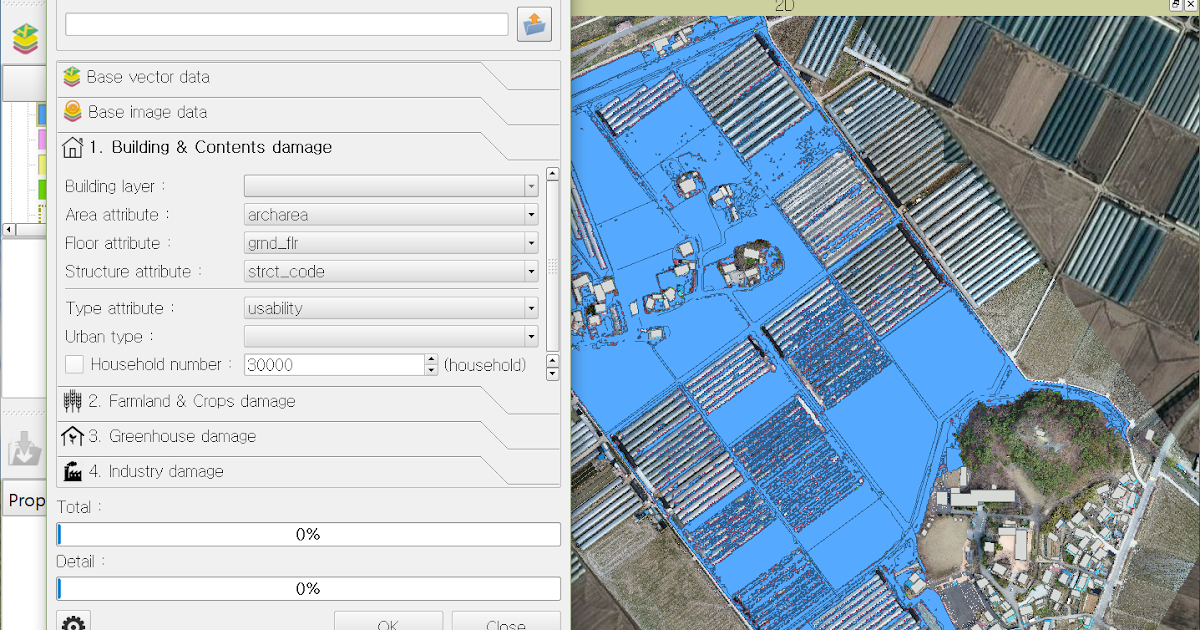The height and width of the screenshot is (630, 1200).
Task: Click the orange folder import icon
Action: [534, 24]
